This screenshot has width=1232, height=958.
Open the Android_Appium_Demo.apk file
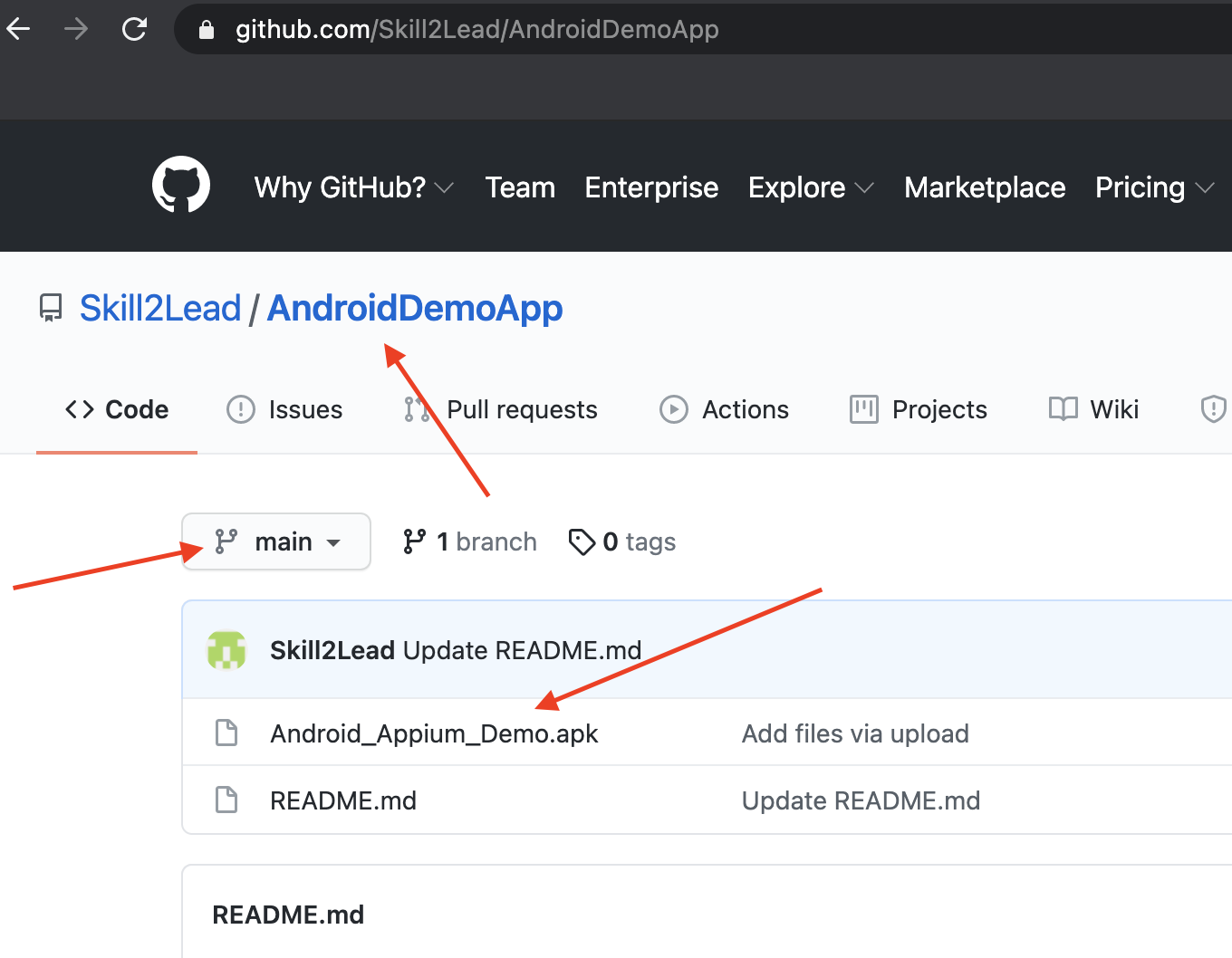click(434, 733)
